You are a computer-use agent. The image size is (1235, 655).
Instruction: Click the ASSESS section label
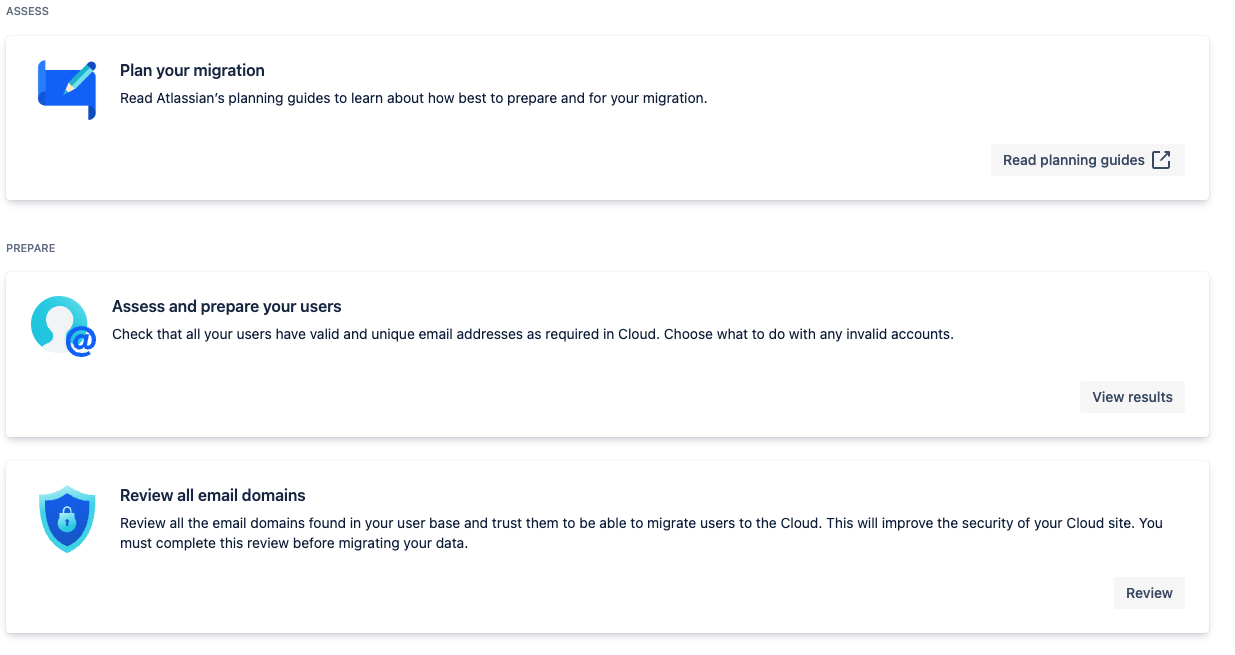[x=28, y=11]
